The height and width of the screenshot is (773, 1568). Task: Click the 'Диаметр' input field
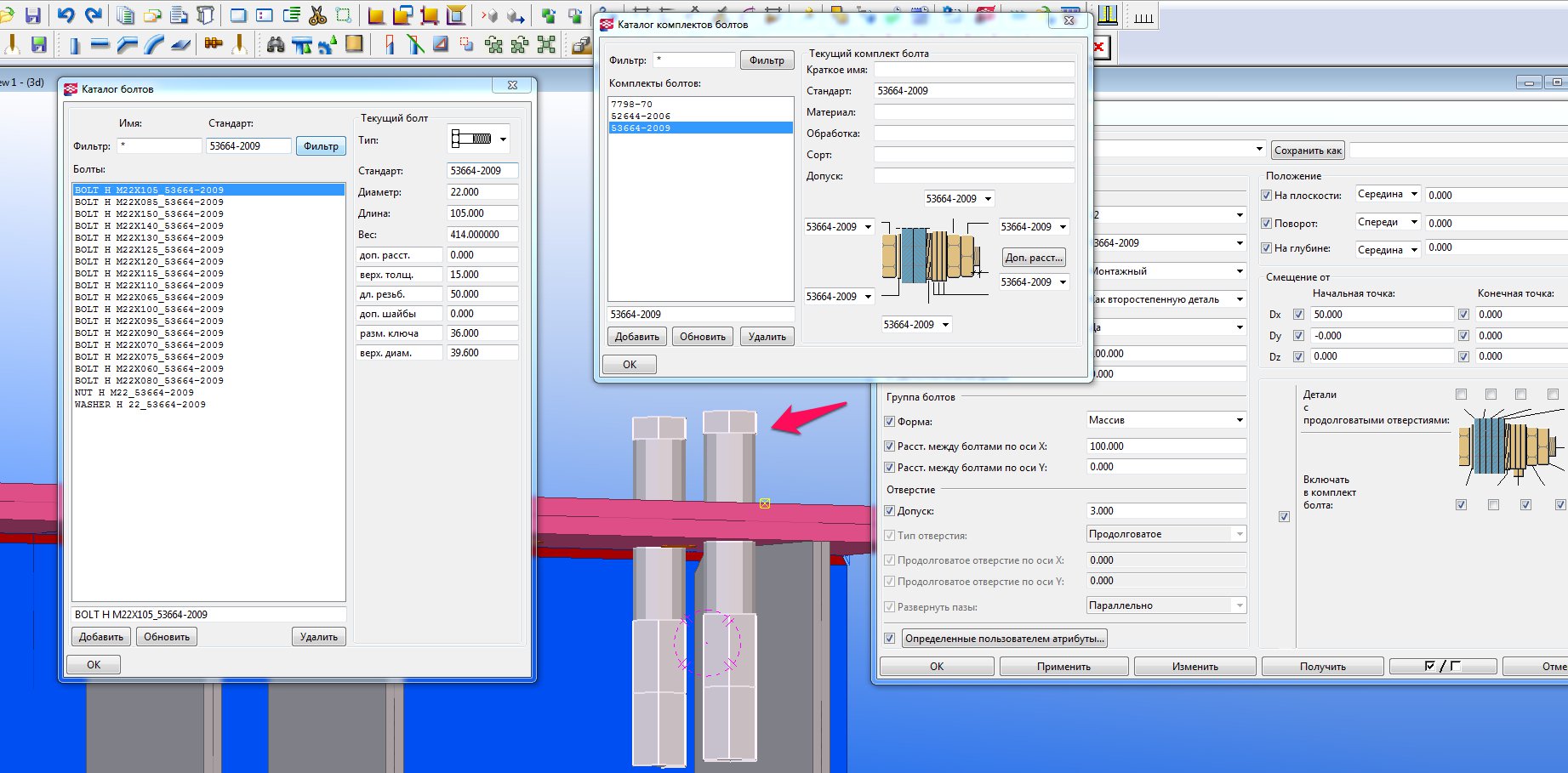pyautogui.click(x=482, y=192)
